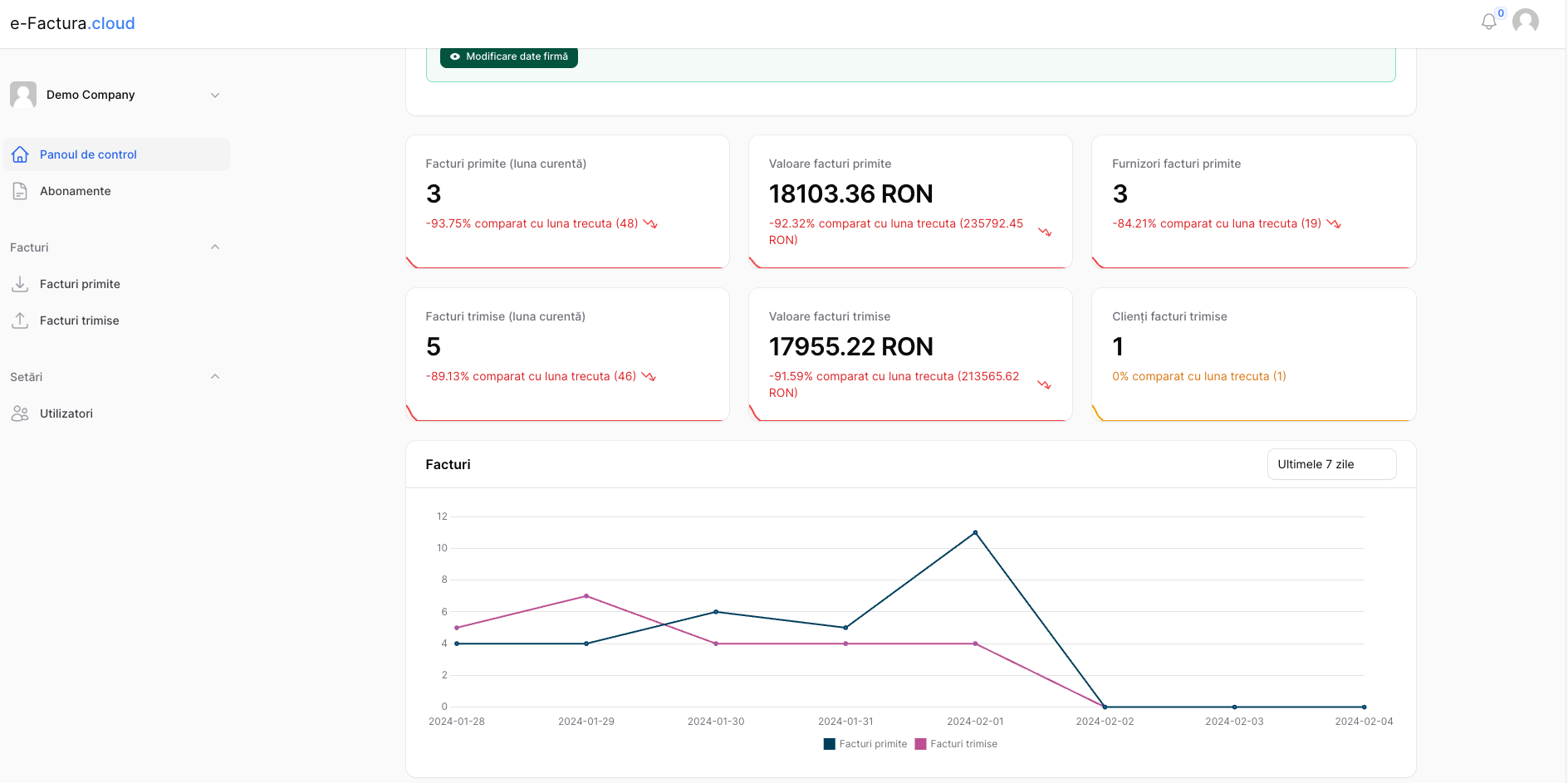
Task: Click the 2024-01-28 axis label
Action: click(x=457, y=722)
